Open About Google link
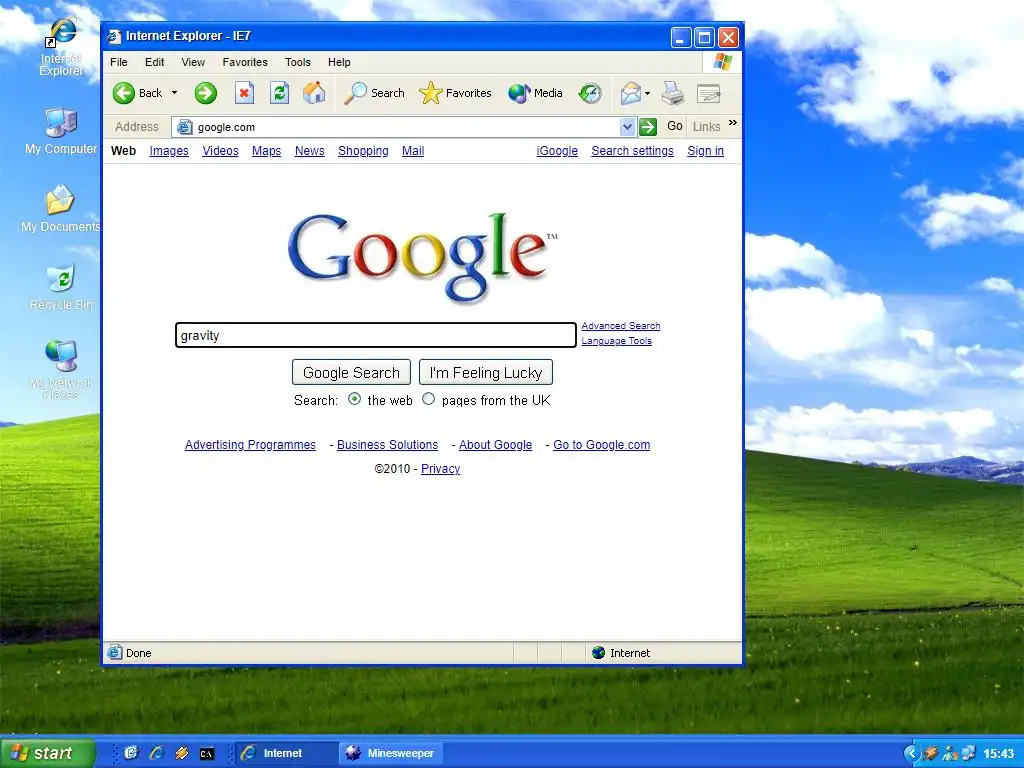The image size is (1024, 768). point(496,445)
